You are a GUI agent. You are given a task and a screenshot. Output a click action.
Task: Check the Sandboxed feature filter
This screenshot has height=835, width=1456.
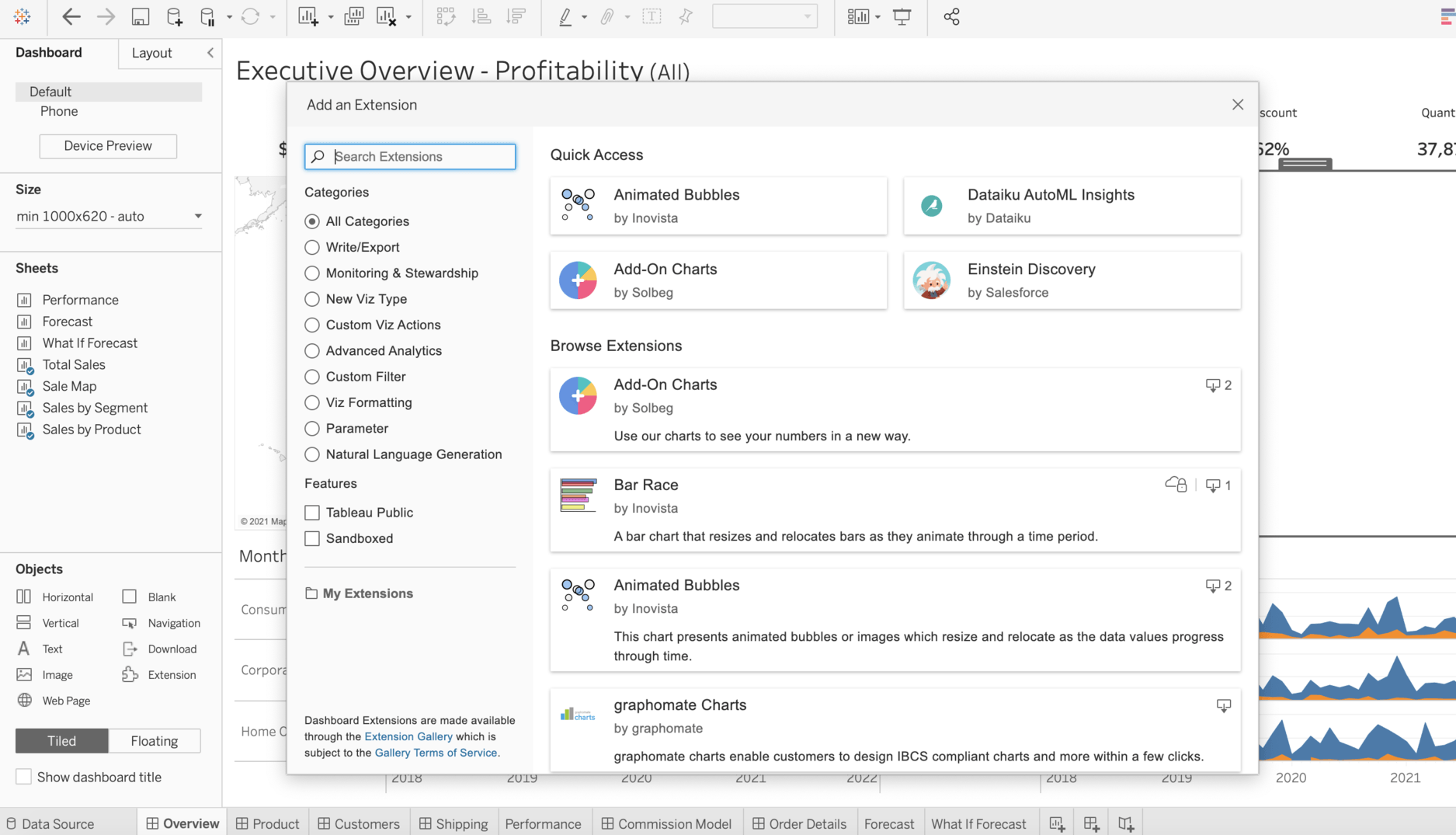[x=312, y=538]
